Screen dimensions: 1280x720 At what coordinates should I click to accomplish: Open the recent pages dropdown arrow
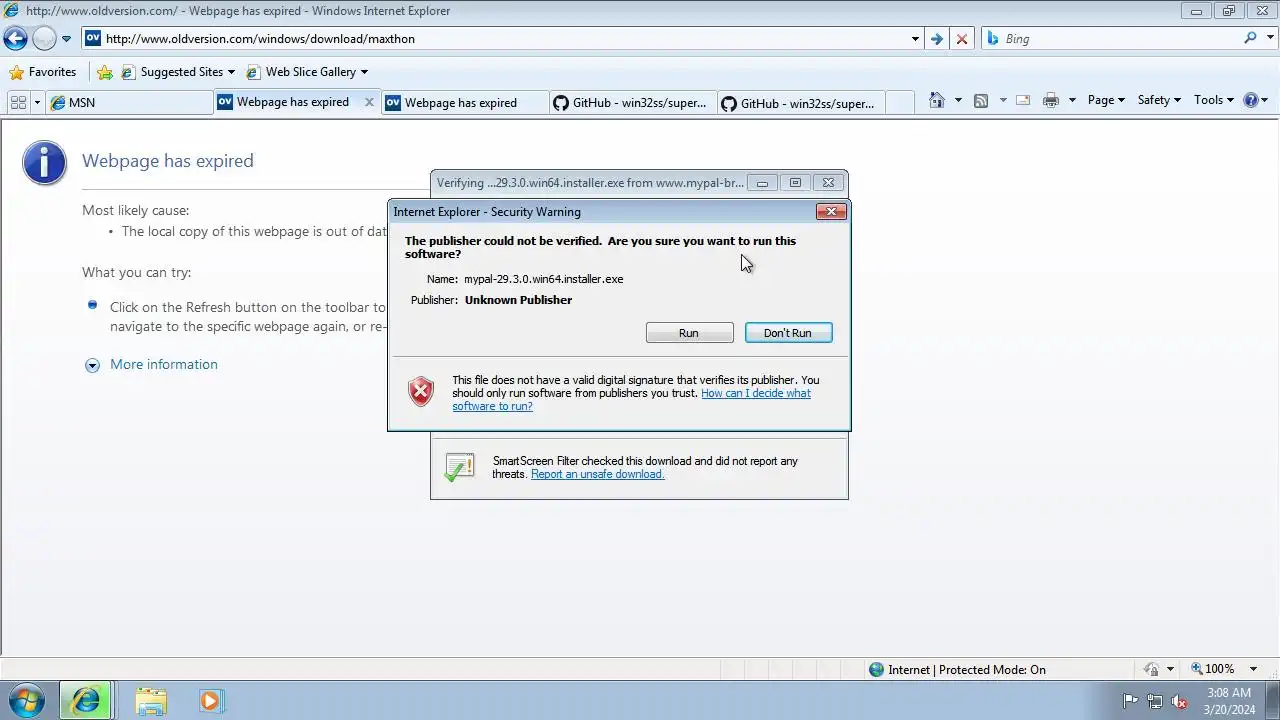66,39
